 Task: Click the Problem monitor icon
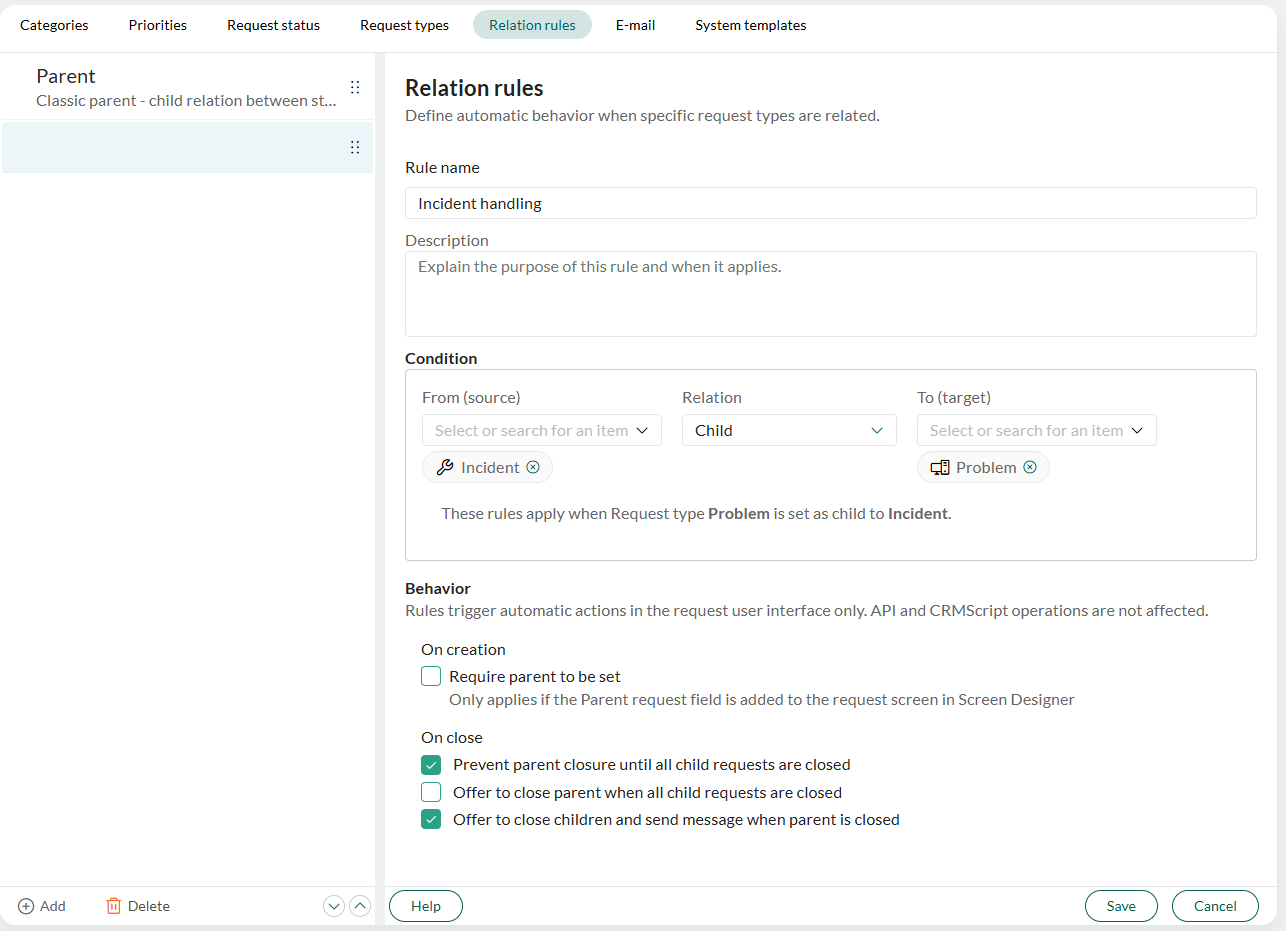click(940, 467)
